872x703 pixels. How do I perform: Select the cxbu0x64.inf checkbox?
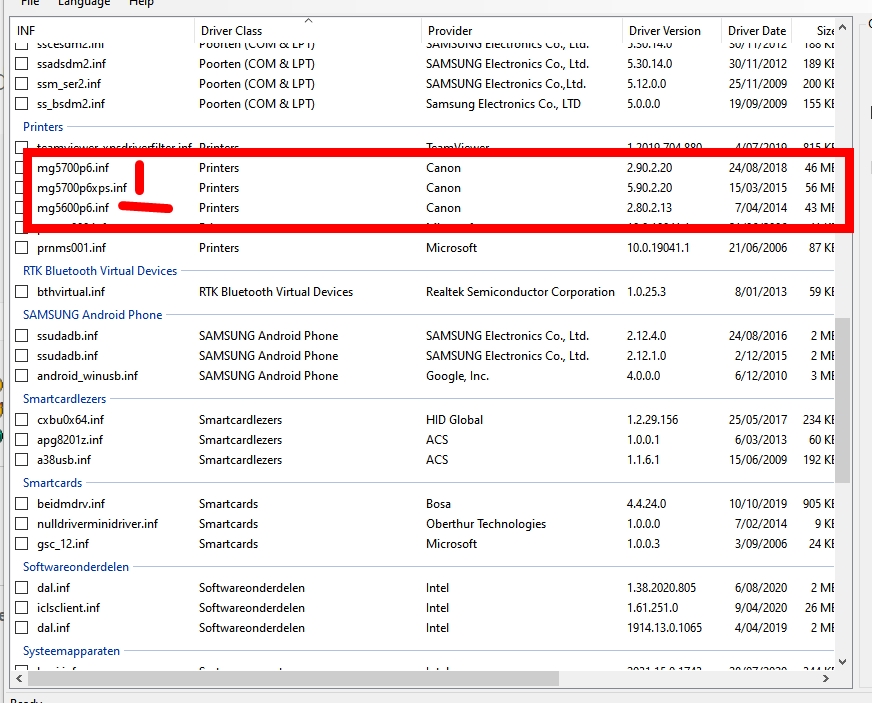[22, 420]
